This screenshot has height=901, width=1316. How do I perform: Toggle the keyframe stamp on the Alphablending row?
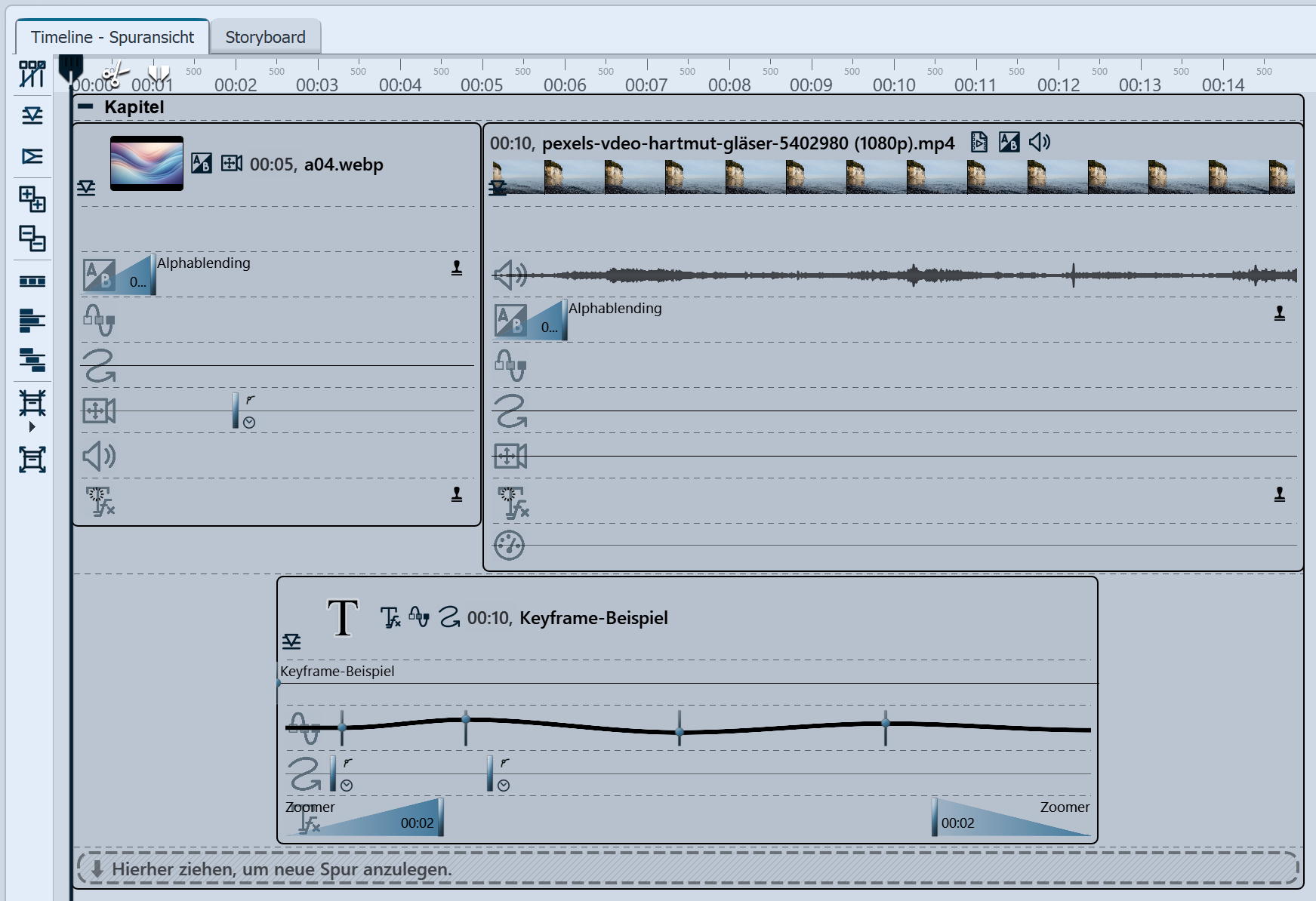tap(1277, 312)
